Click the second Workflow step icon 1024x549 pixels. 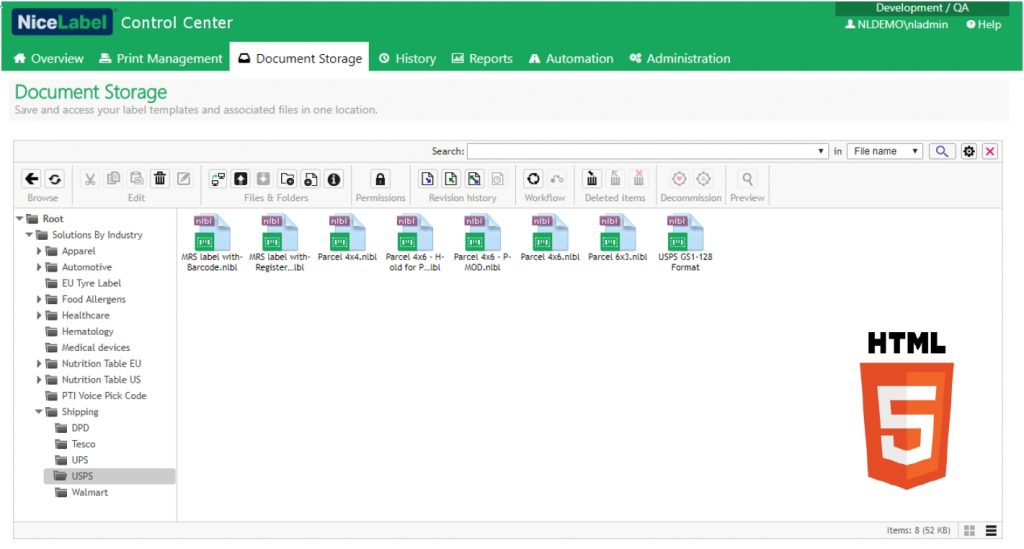pos(556,179)
